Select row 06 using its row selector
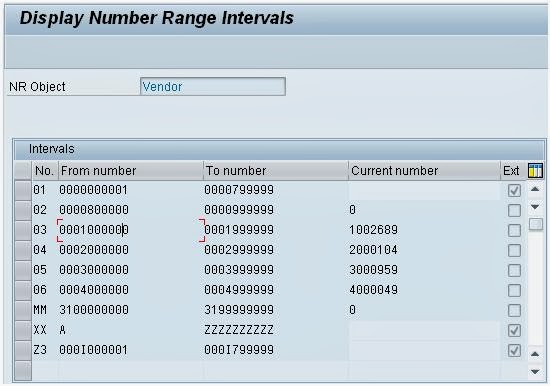550x386 pixels. pyautogui.click(x=23, y=291)
